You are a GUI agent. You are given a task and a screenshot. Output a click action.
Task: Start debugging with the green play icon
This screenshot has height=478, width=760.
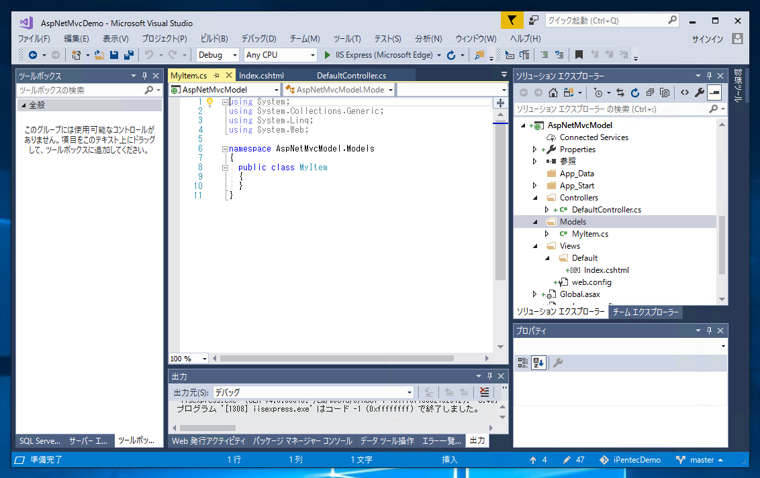(327, 55)
